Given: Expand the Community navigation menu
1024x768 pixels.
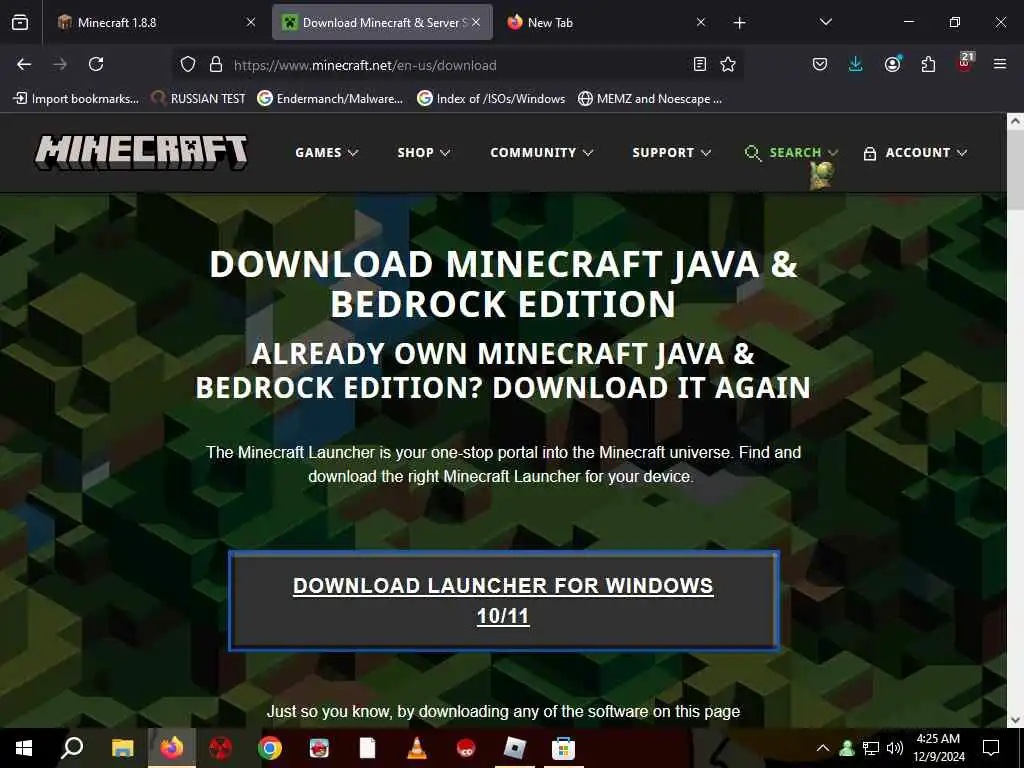Looking at the screenshot, I should 541,153.
